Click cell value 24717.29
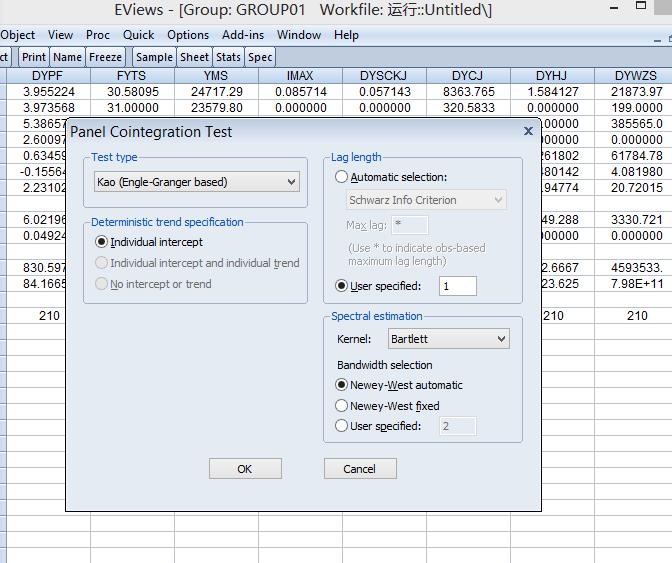This screenshot has height=563, width=672. (217, 92)
